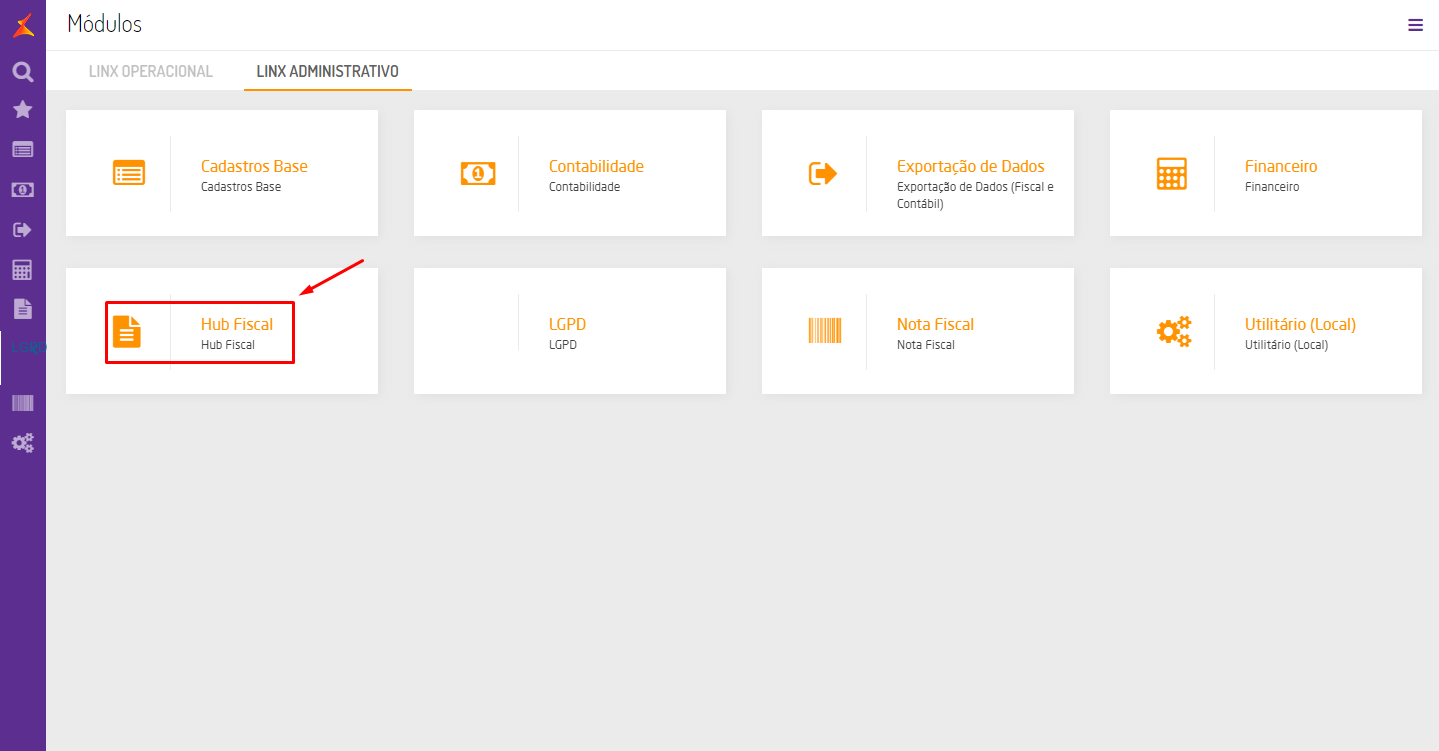Select the sidebar banknote icon for Contabilidade
Viewport: 1439px width, 751px height.
tap(23, 190)
